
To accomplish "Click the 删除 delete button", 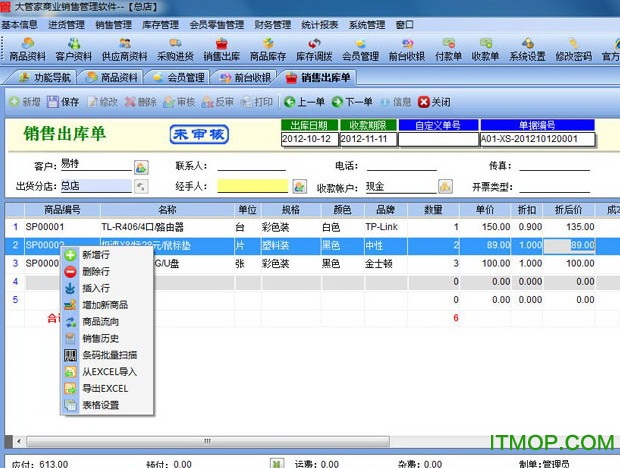I will click(x=140, y=102).
